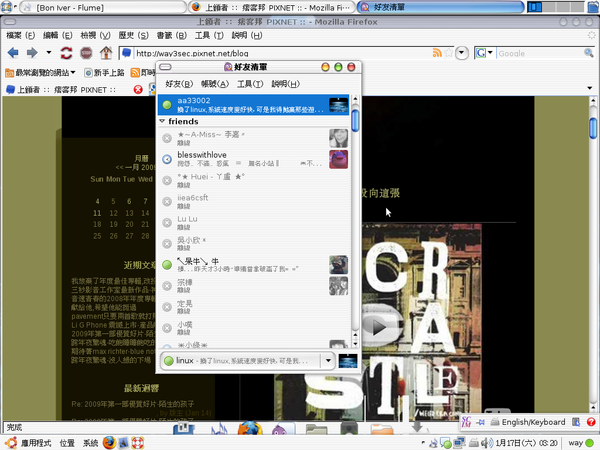Image resolution: width=600 pixels, height=450 pixels.
Task: Select the blesswithlove contact
Action: coord(254,159)
